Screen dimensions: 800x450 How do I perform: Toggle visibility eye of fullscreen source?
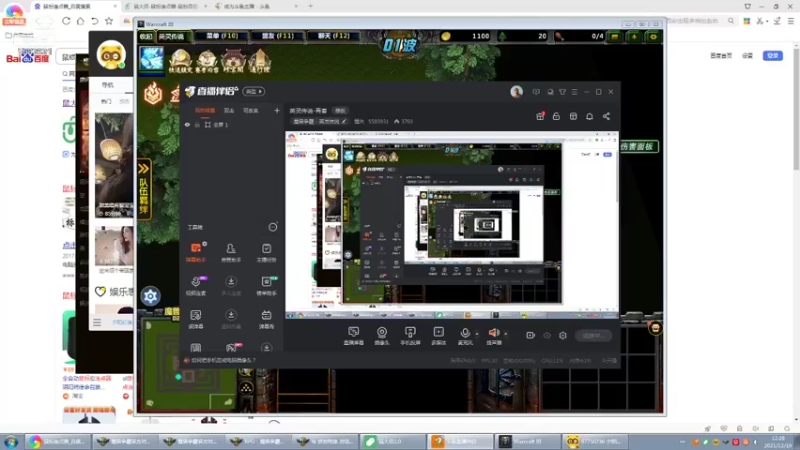click(187, 124)
